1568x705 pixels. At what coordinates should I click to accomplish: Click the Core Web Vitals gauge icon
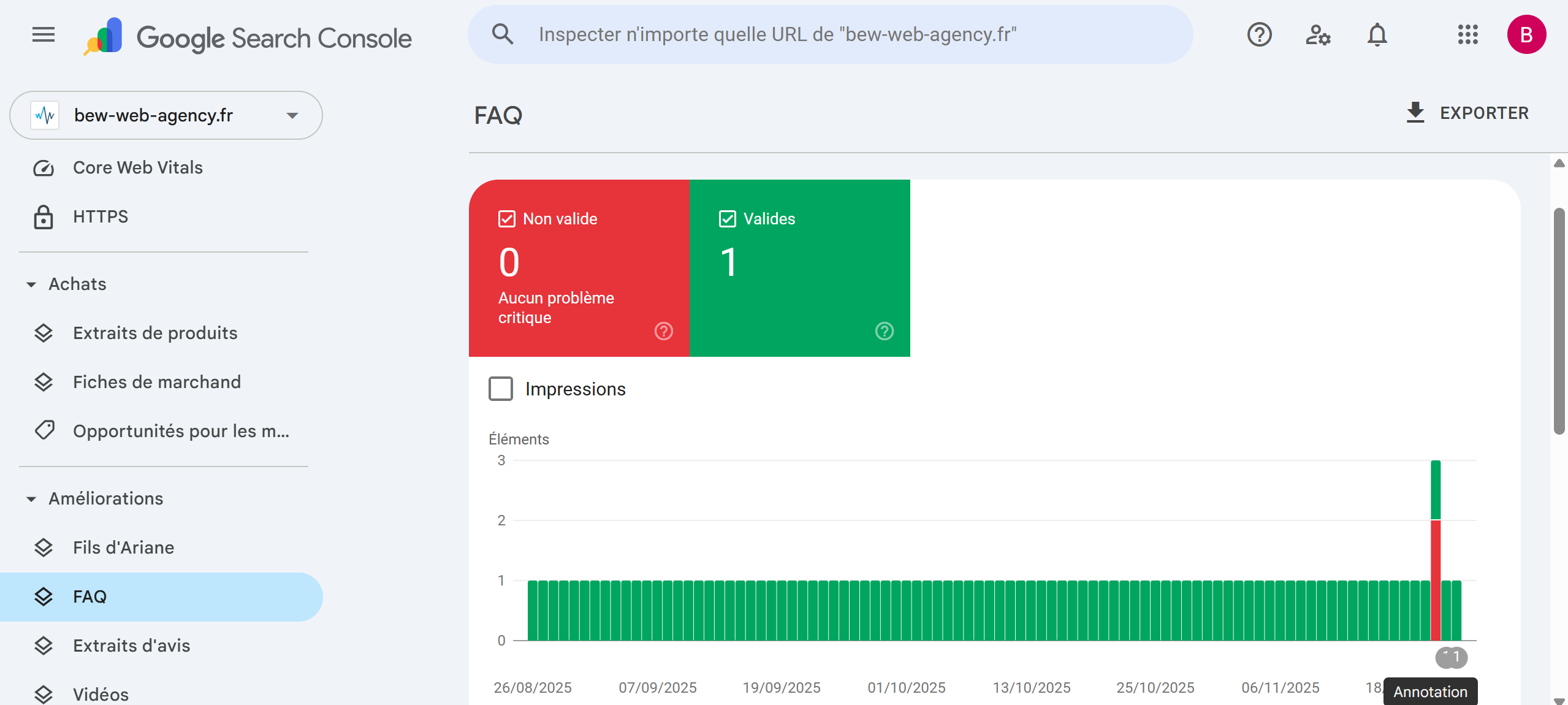click(x=44, y=168)
